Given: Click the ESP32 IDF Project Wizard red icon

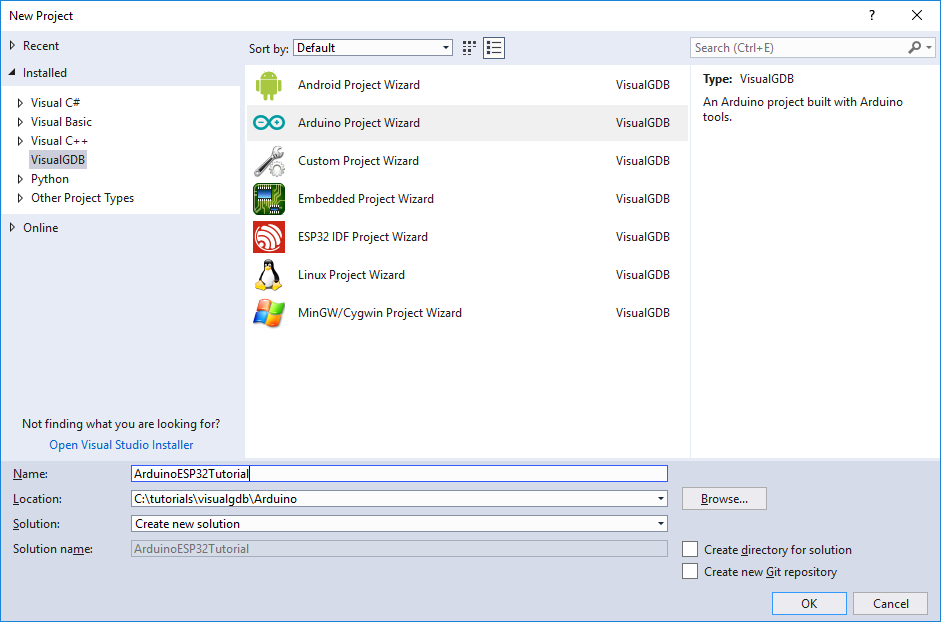Looking at the screenshot, I should (x=268, y=237).
